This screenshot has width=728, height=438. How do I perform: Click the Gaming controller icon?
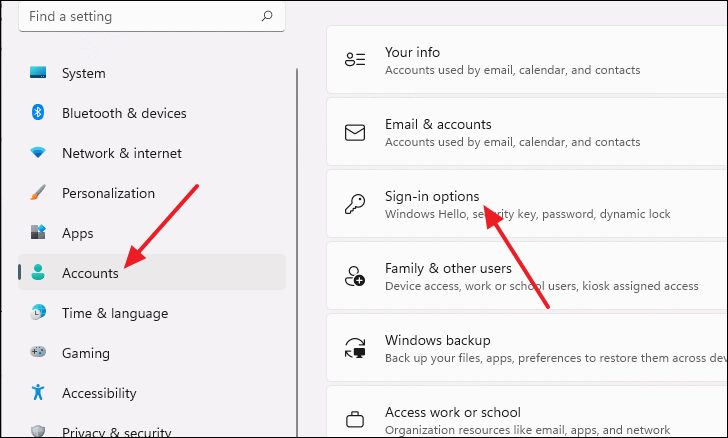click(x=38, y=352)
